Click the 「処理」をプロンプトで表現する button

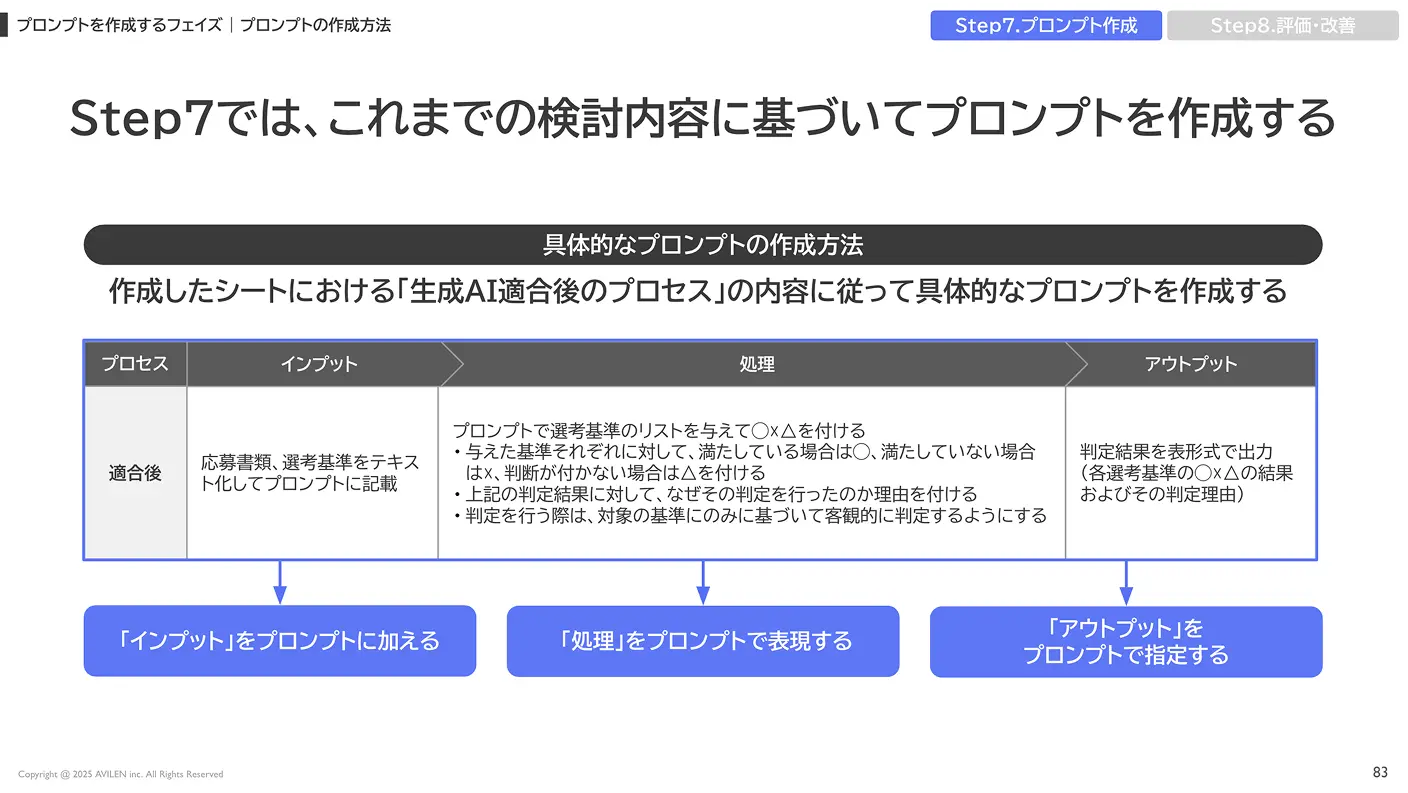click(x=703, y=641)
